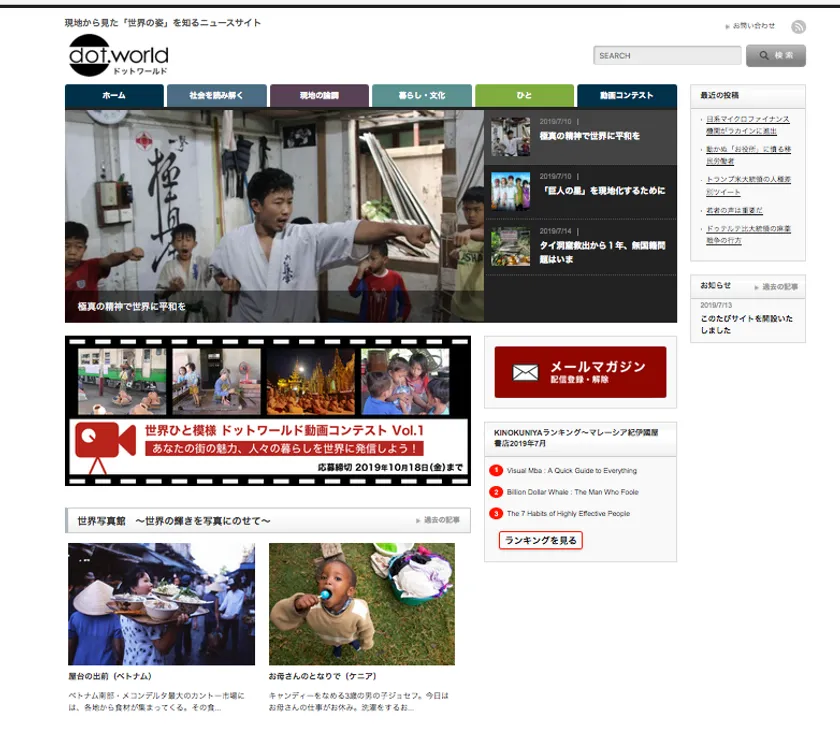Image resolution: width=840 pixels, height=740 pixels.
Task: Open the タイ洞窟救出から1年 article
Action: tap(602, 252)
